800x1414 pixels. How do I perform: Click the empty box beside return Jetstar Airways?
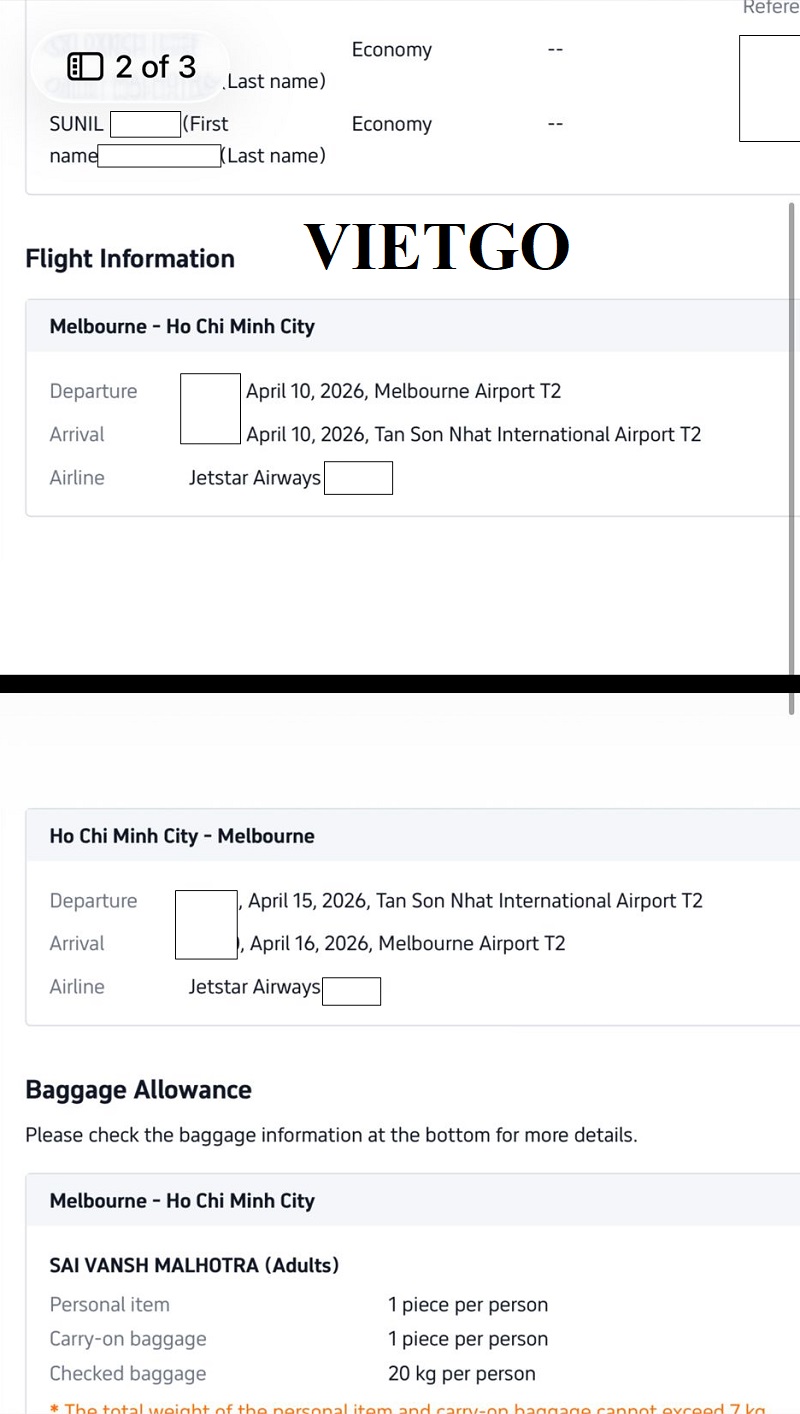tap(351, 991)
